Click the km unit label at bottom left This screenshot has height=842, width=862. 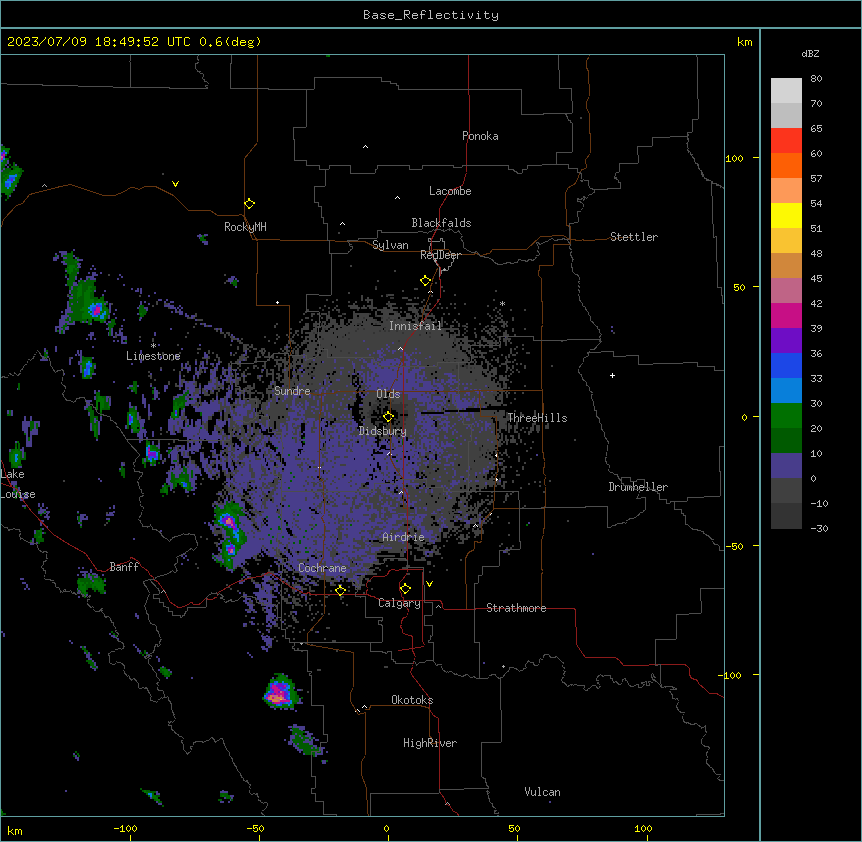15,831
